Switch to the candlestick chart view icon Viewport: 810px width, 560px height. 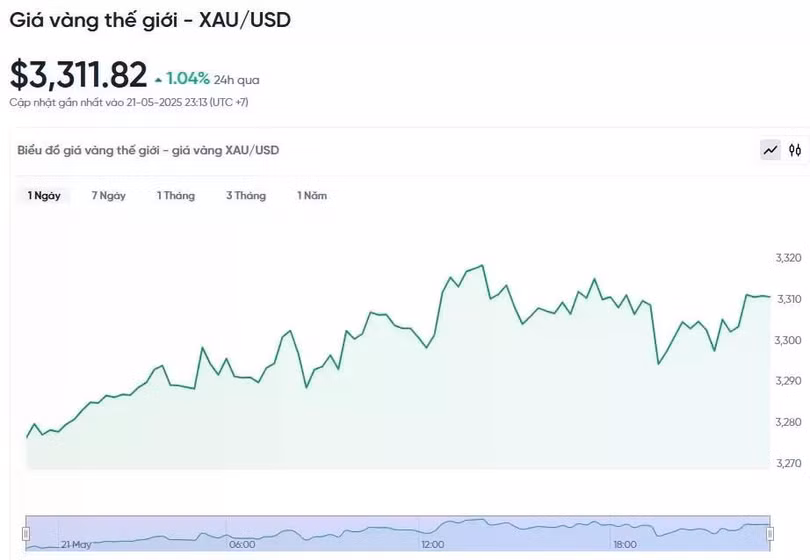795,150
